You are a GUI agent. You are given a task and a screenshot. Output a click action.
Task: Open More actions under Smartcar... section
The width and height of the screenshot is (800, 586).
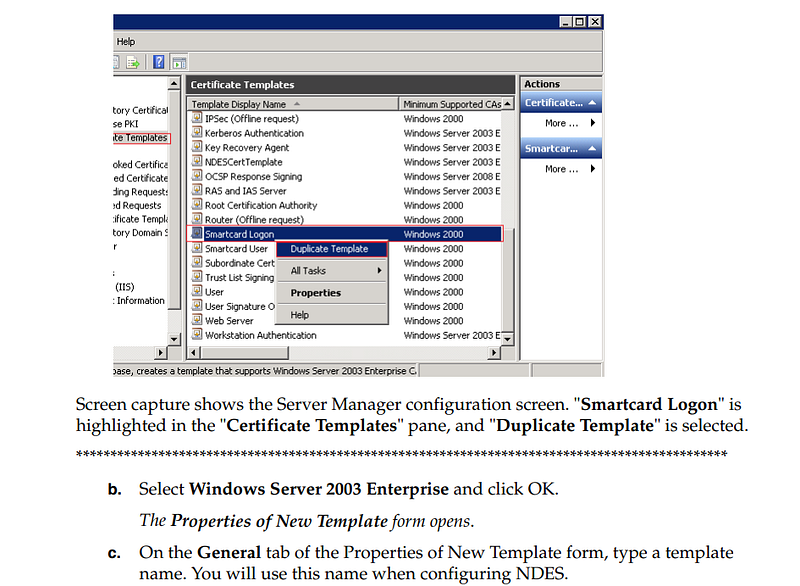[x=561, y=169]
